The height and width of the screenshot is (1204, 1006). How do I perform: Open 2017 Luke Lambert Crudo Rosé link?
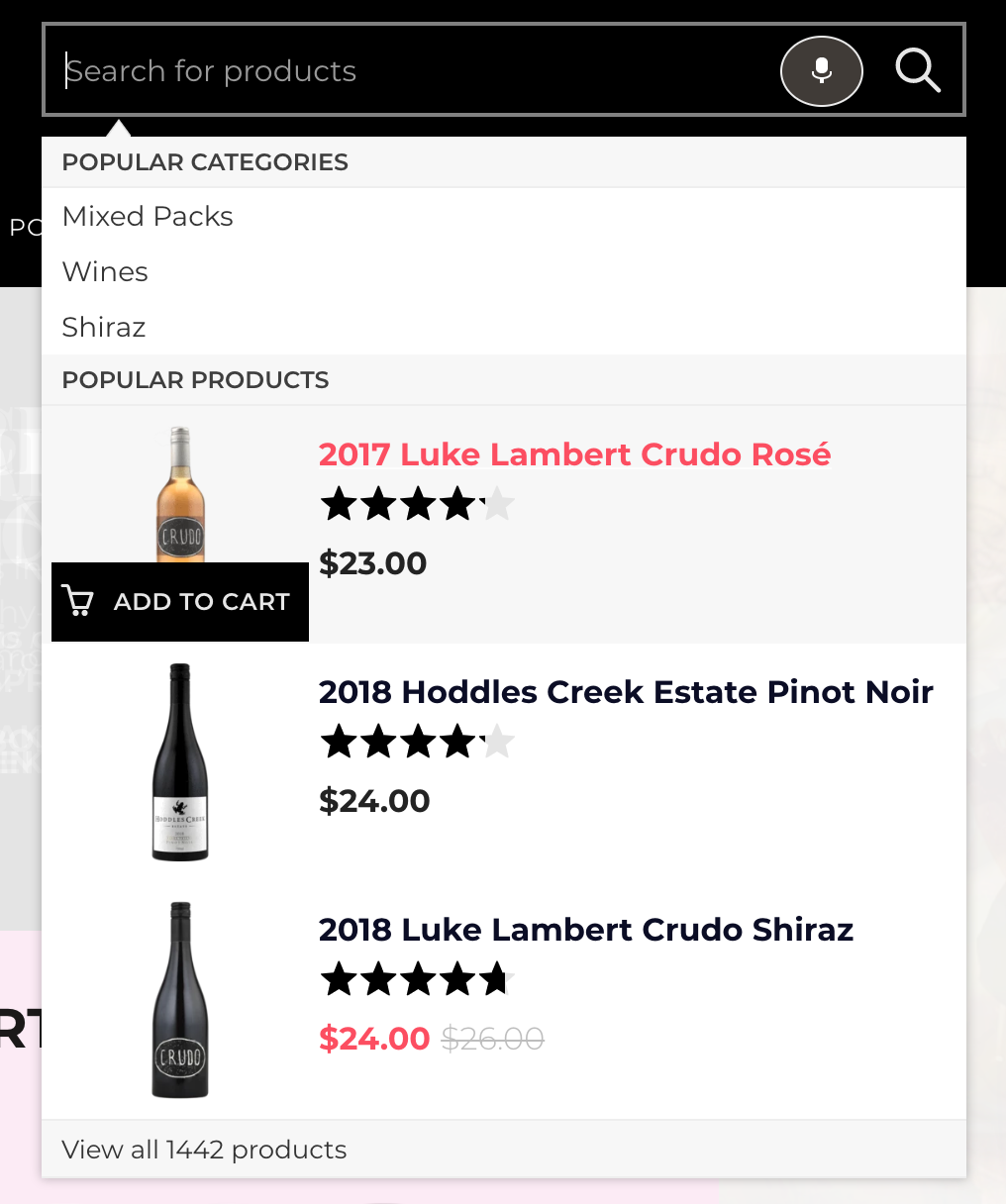pyautogui.click(x=574, y=454)
